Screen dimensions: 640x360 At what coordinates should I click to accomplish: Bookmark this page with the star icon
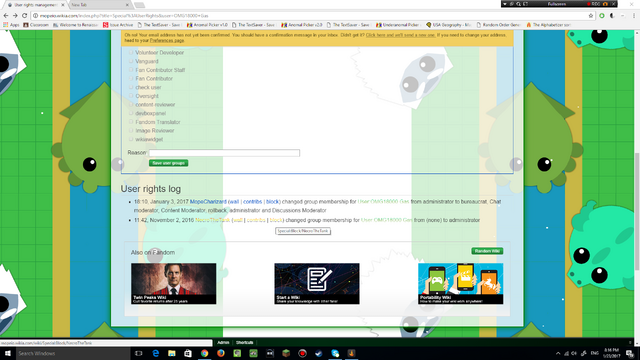(591, 16)
